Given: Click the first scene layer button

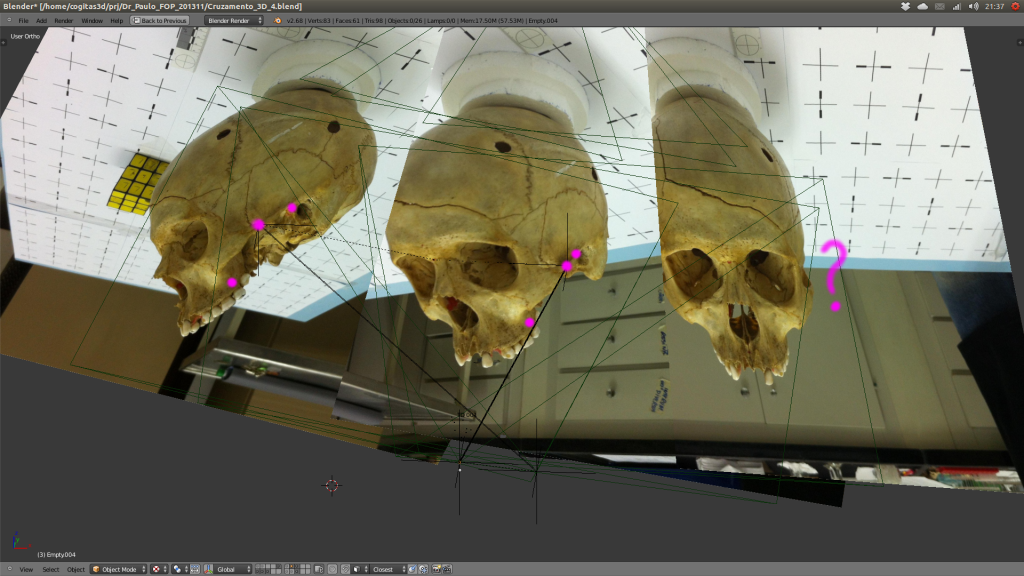Looking at the screenshot, I should pos(257,567).
